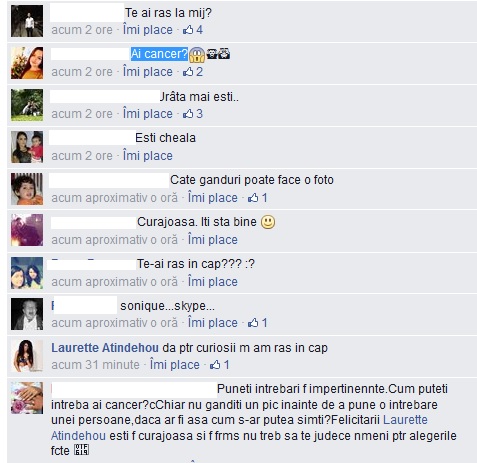Click thumbs-up icon on Laurette Atindehou's comment
This screenshot has width=477, height=463.
[x=215, y=365]
